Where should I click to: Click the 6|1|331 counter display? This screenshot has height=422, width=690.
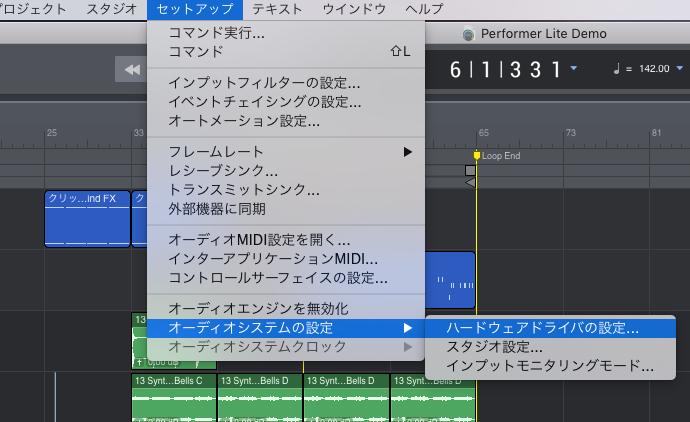(505, 70)
